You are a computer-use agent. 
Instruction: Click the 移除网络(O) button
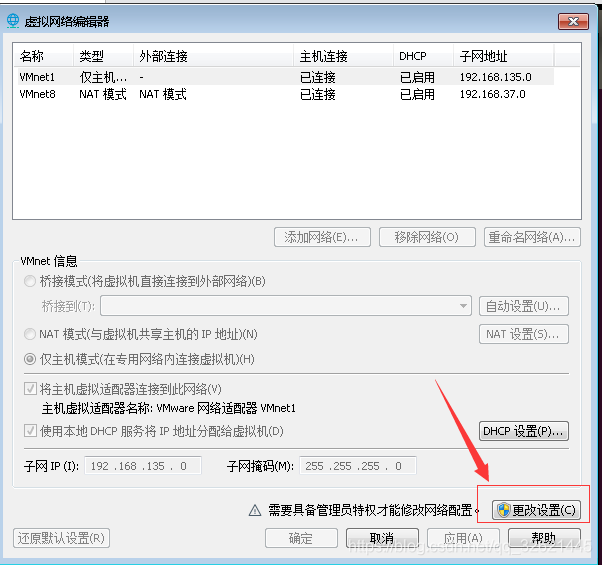(427, 237)
